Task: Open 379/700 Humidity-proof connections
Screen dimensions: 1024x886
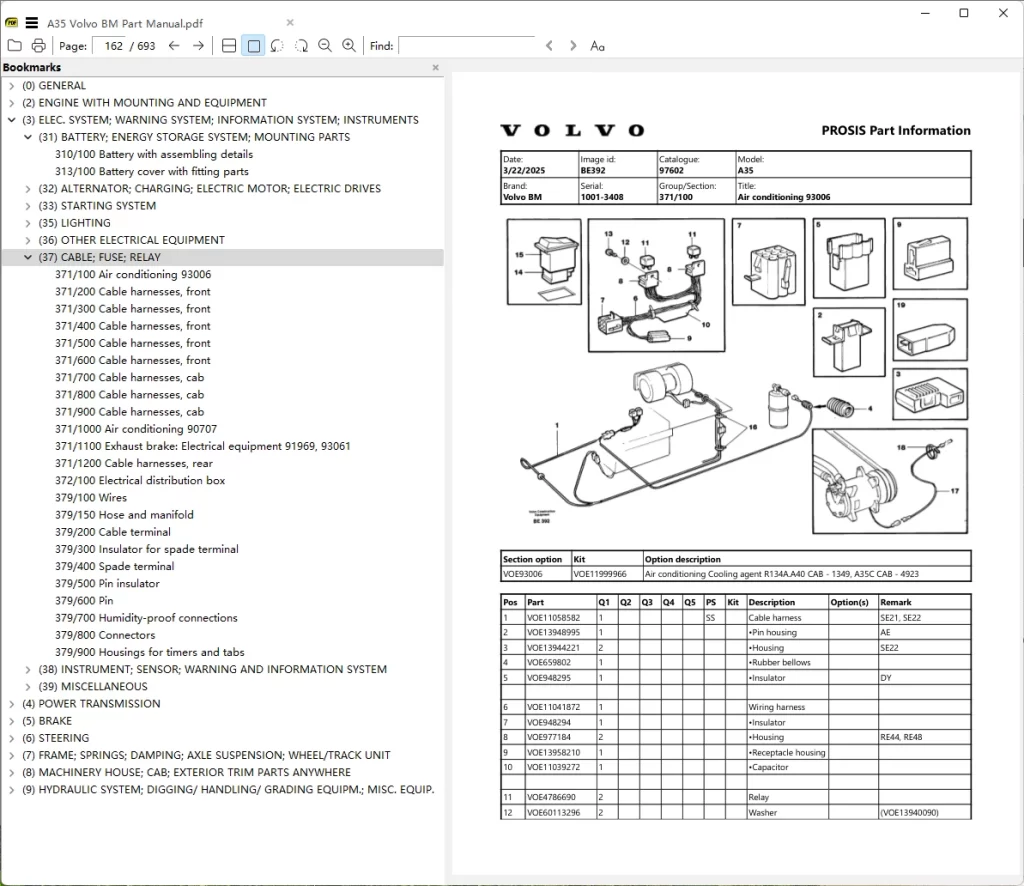Action: tap(146, 618)
